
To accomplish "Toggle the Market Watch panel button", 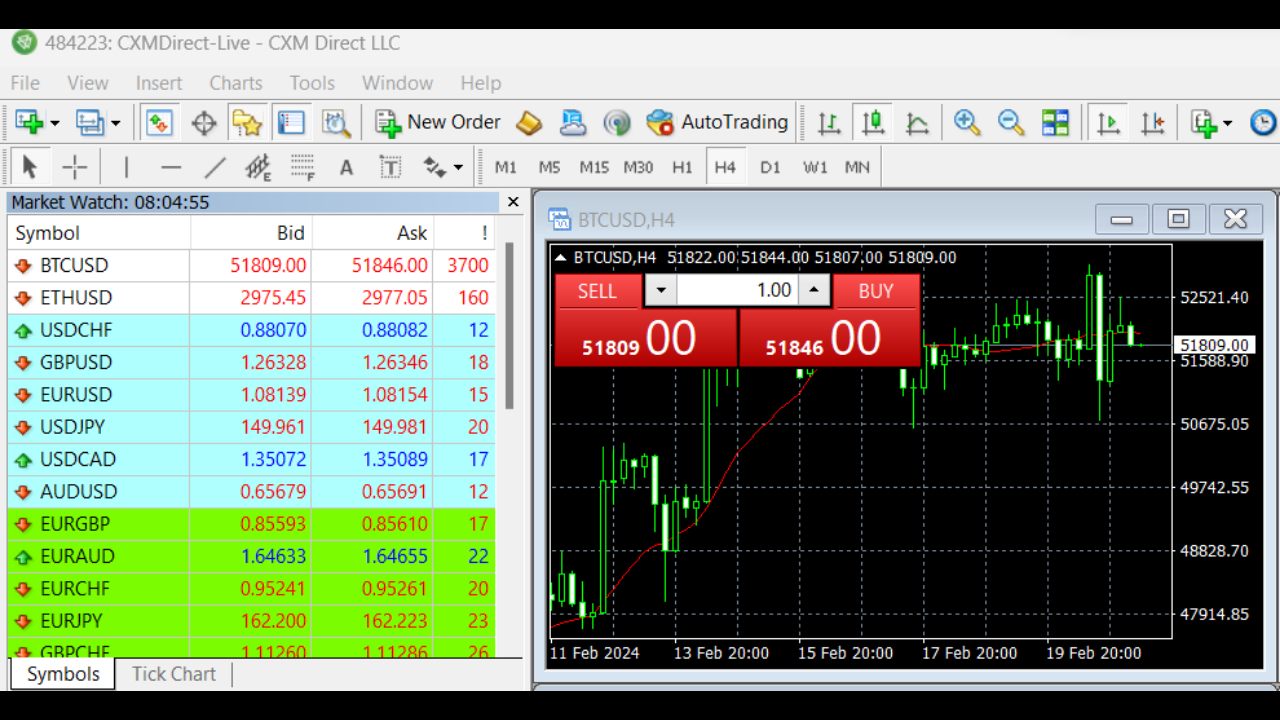I will click(x=159, y=122).
